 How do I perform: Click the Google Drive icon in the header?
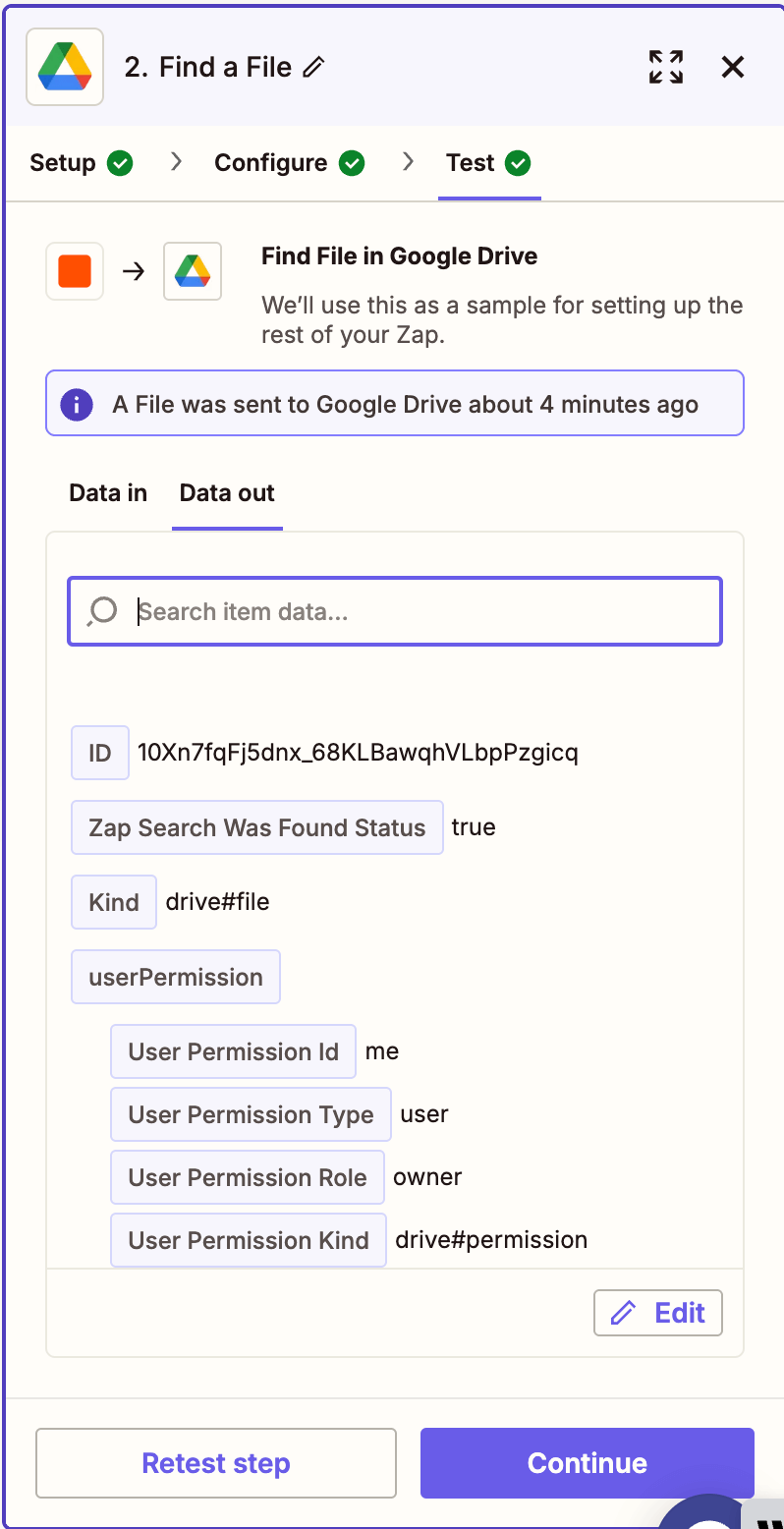tap(64, 67)
